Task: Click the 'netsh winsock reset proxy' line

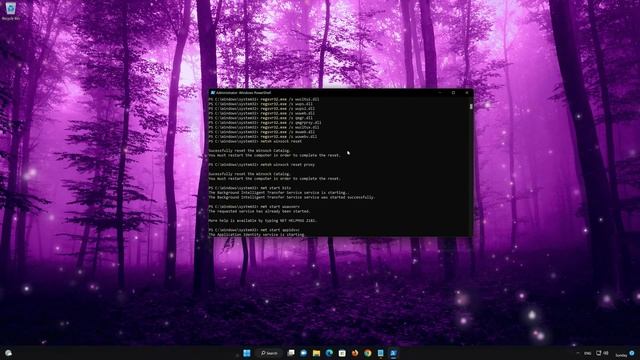Action: (x=262, y=164)
